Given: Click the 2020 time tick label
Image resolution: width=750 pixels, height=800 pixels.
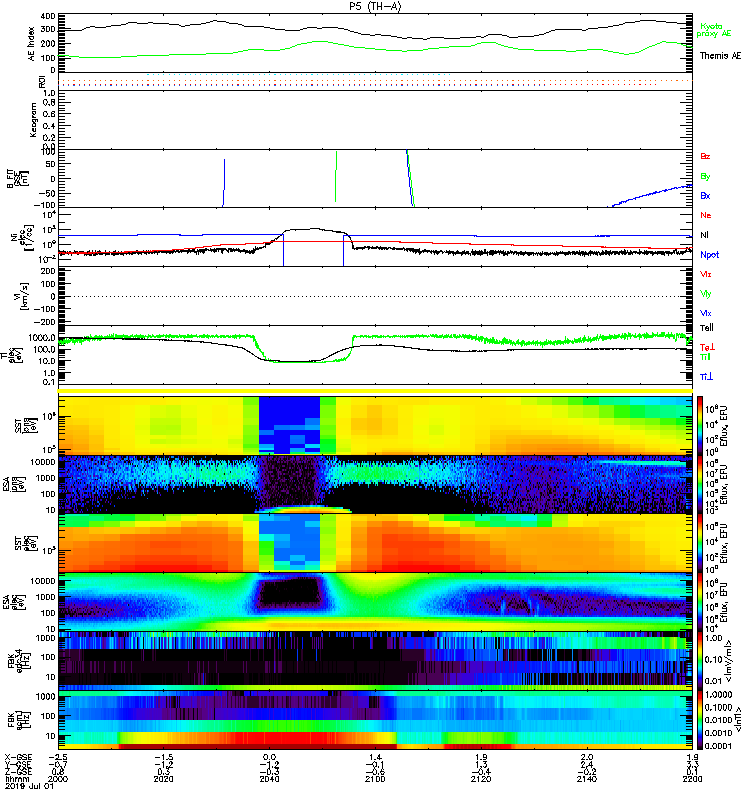Looking at the screenshot, I should pos(163,779).
